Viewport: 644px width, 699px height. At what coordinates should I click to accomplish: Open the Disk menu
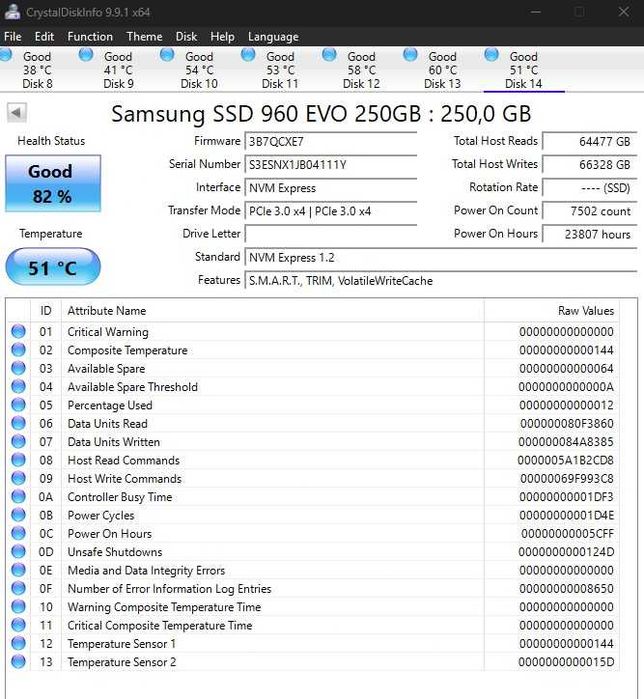186,37
